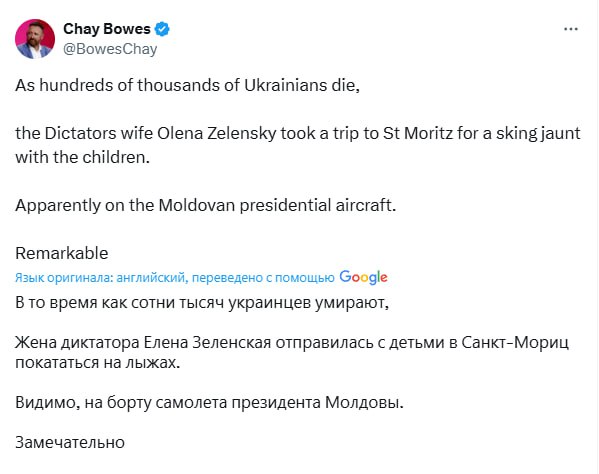Open the Chay Bowes display name link
This screenshot has width=599, height=474.
click(107, 29)
